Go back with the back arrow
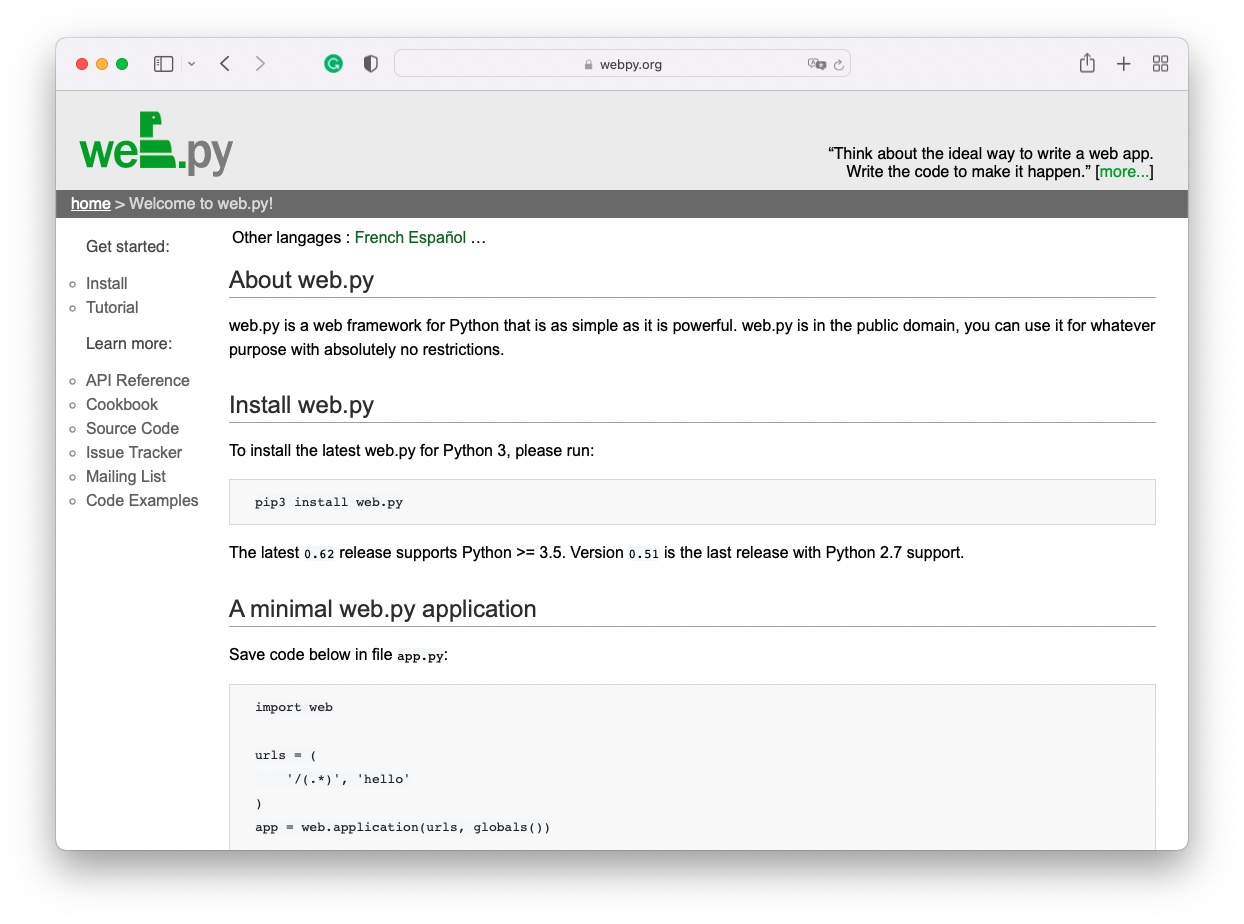The image size is (1244, 924). point(225,64)
